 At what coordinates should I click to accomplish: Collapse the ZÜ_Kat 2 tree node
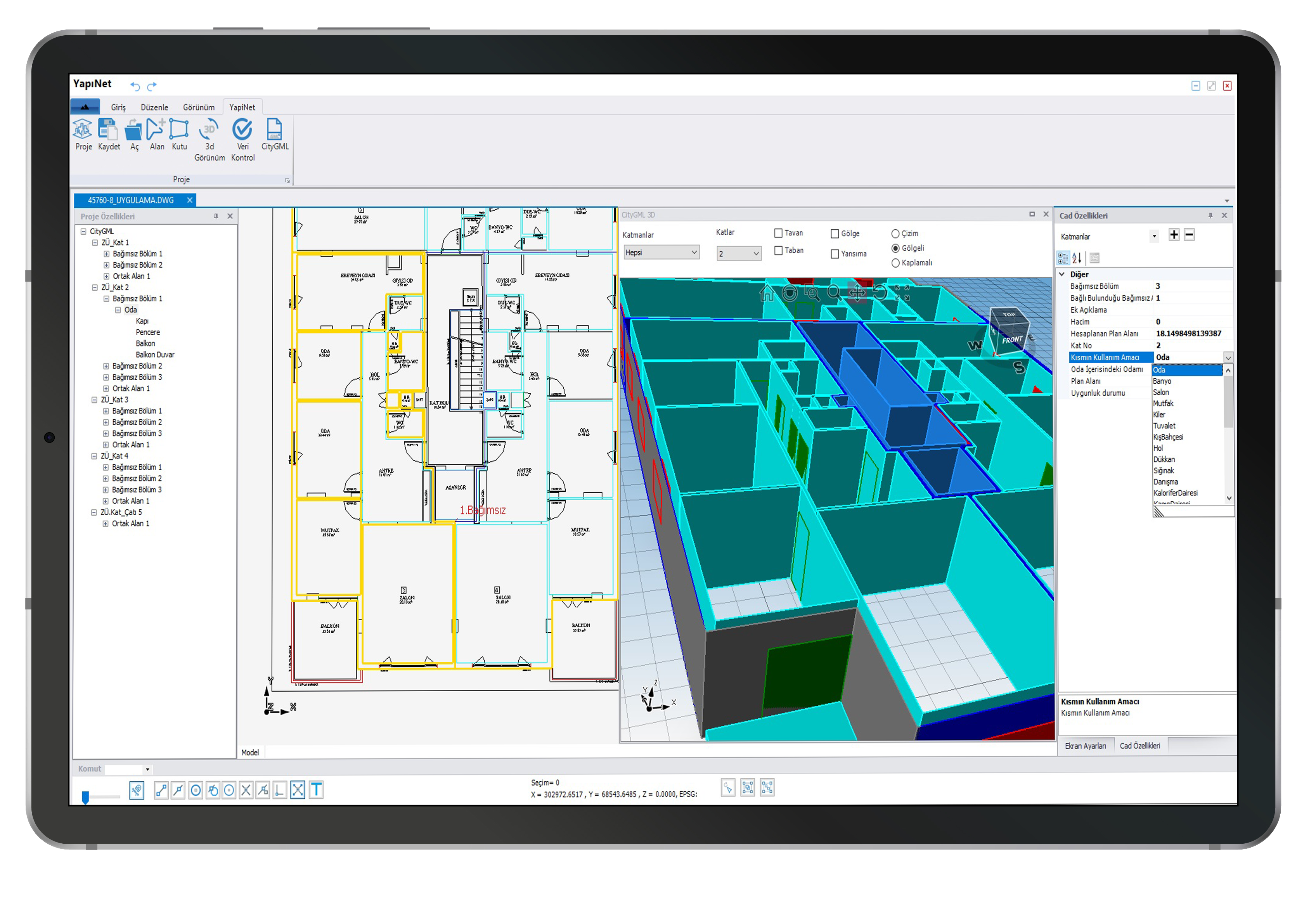(95, 287)
